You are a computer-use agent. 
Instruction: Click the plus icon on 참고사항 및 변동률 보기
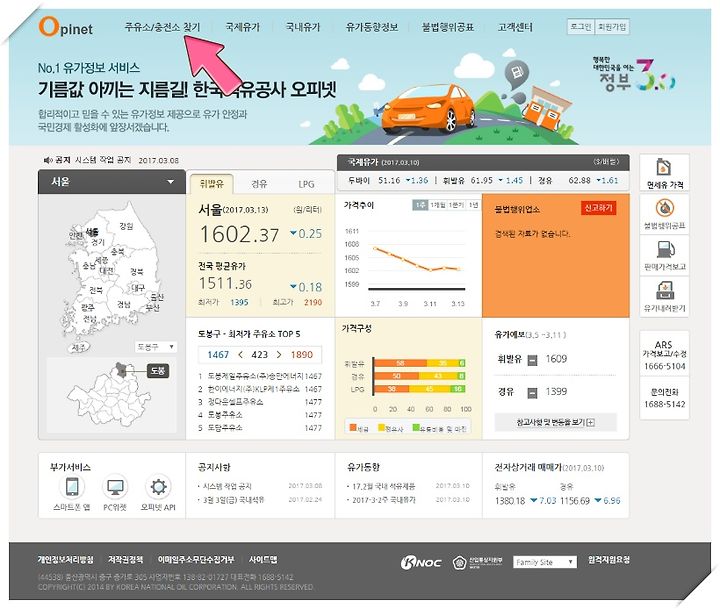(x=591, y=423)
